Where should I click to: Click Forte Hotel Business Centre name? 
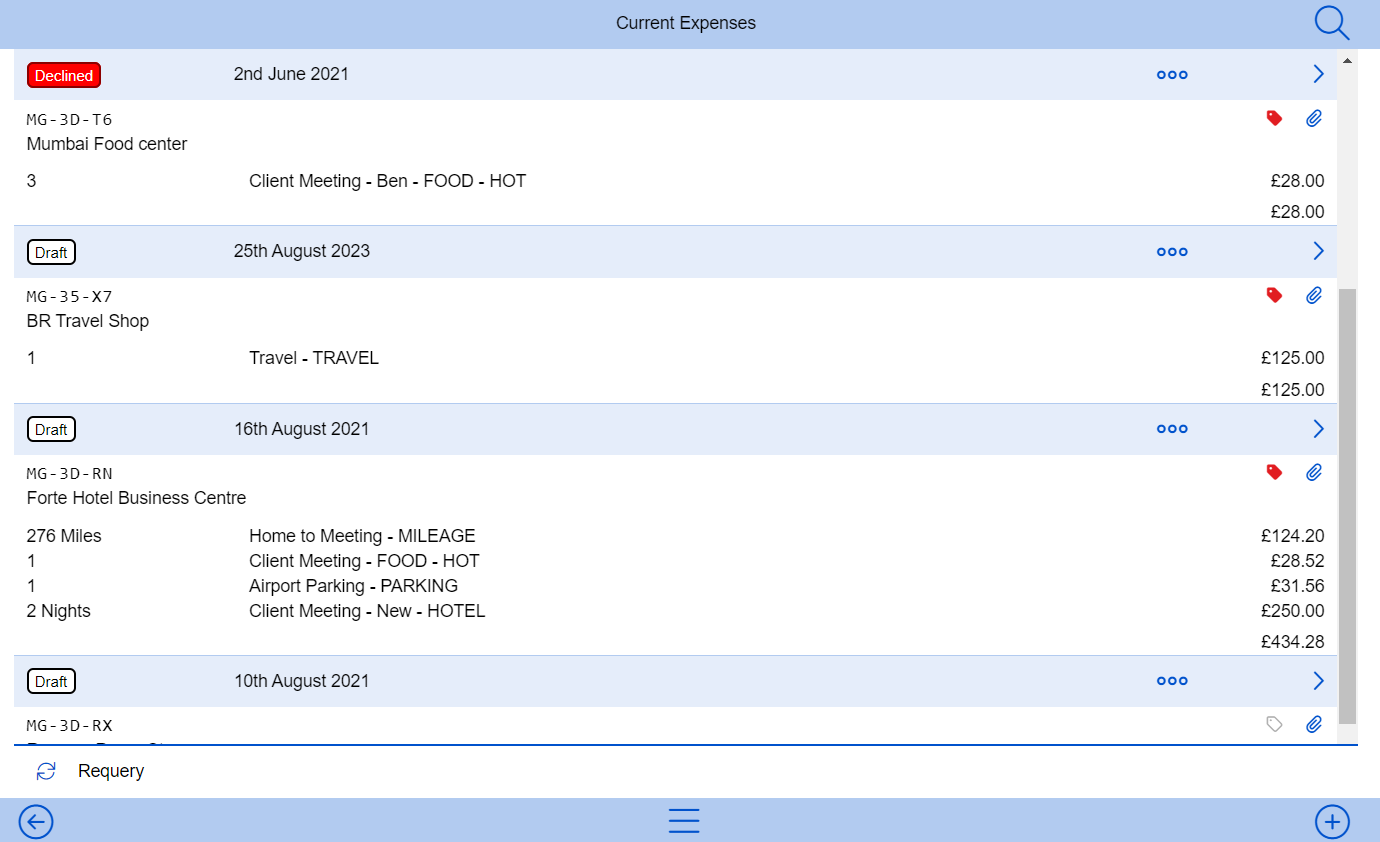pos(136,498)
